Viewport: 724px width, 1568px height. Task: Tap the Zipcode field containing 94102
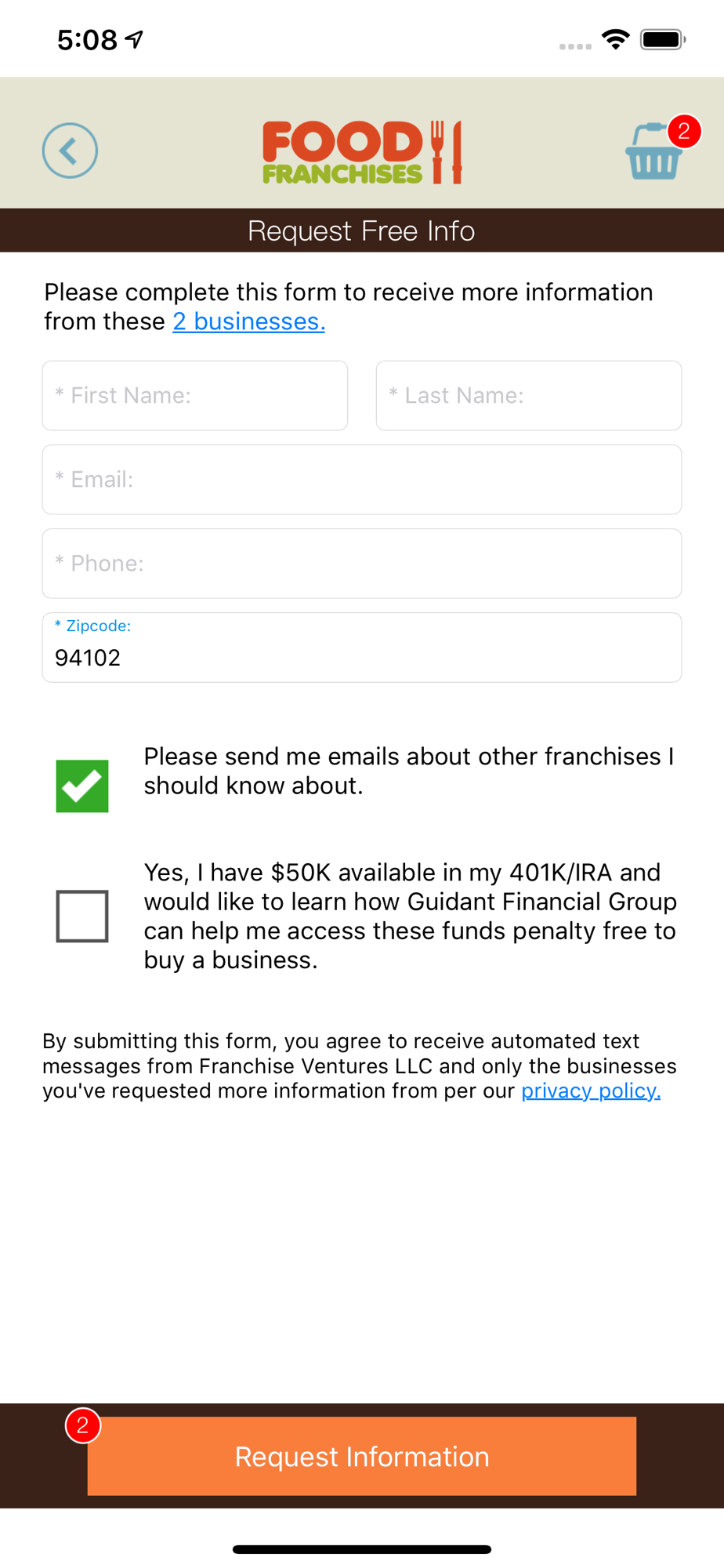pyautogui.click(x=362, y=648)
